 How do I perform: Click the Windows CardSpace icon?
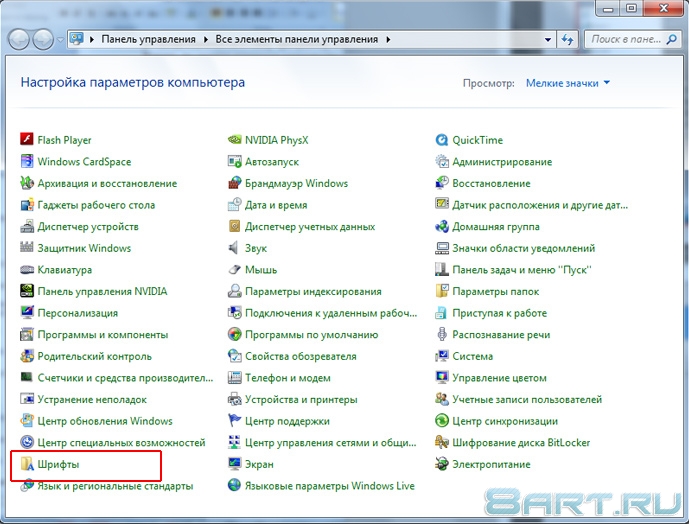[27, 161]
